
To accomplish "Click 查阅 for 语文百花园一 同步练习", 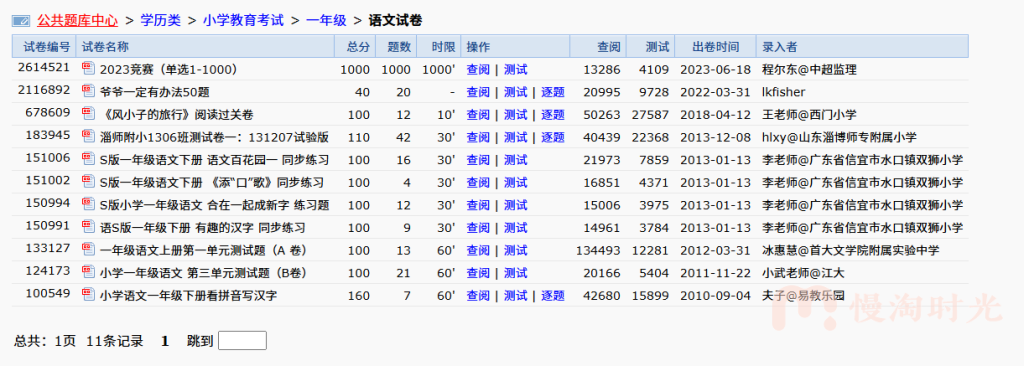I will (478, 160).
